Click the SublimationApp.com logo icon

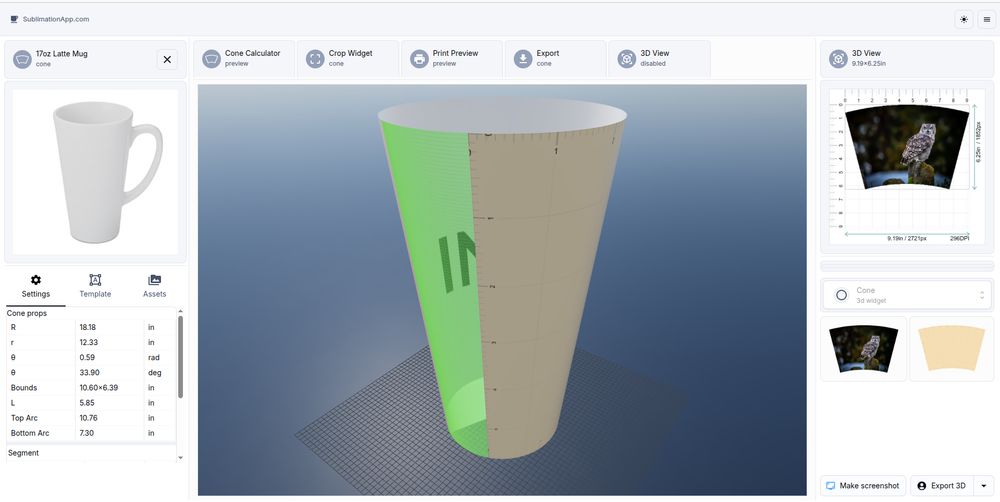(14, 19)
